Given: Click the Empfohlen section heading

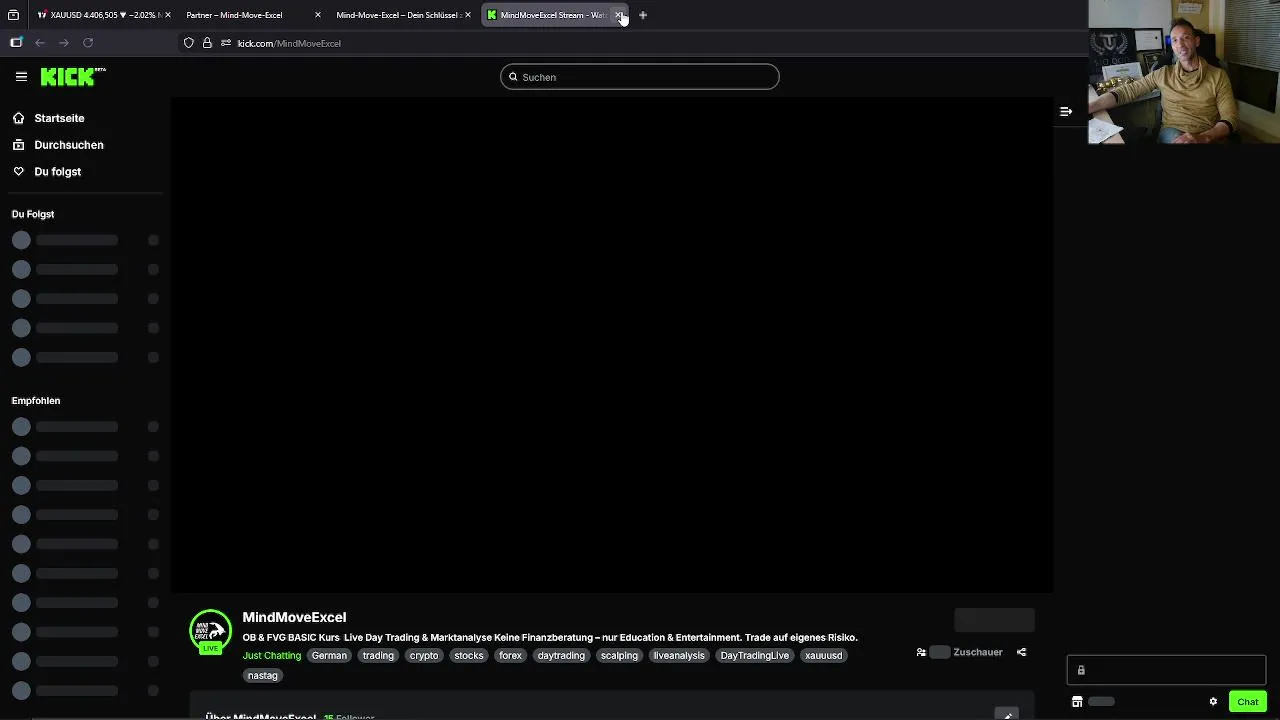Looking at the screenshot, I should tap(36, 400).
